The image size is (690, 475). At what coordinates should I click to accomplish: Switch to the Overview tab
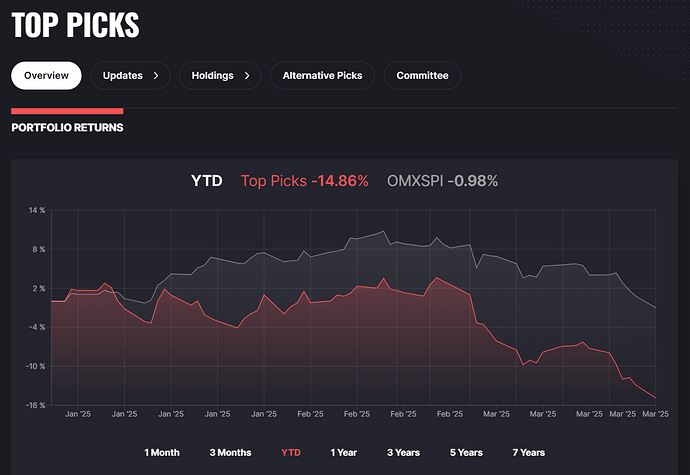pos(46,76)
